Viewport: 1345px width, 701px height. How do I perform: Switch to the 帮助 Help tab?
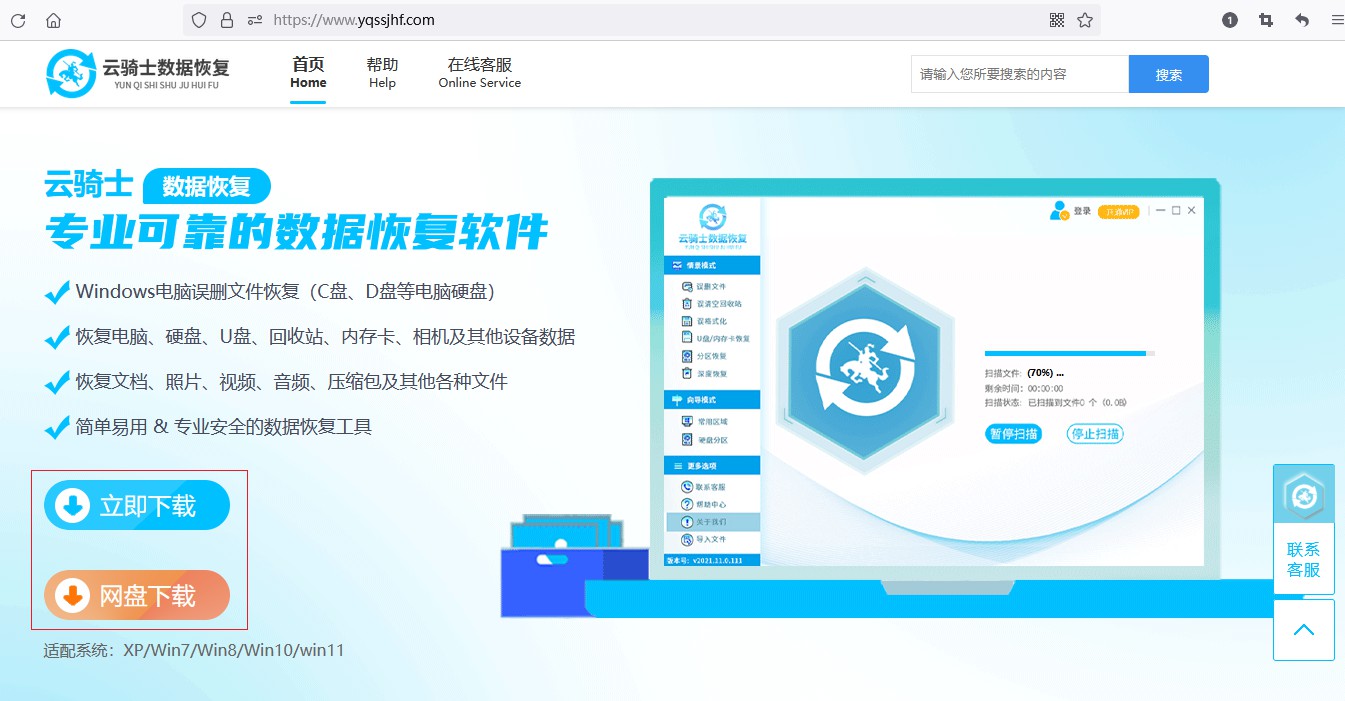pyautogui.click(x=382, y=73)
